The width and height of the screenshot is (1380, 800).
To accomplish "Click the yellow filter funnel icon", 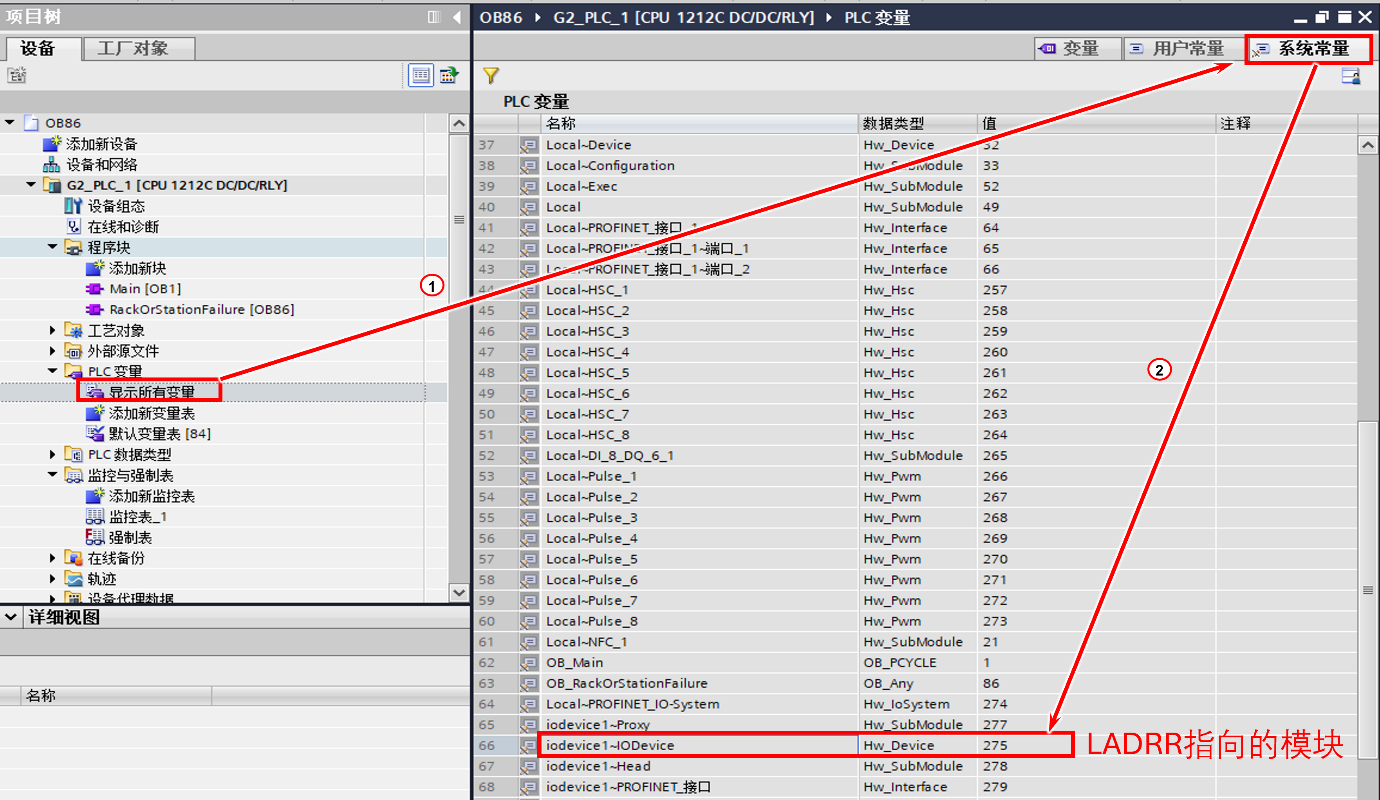I will [x=490, y=76].
